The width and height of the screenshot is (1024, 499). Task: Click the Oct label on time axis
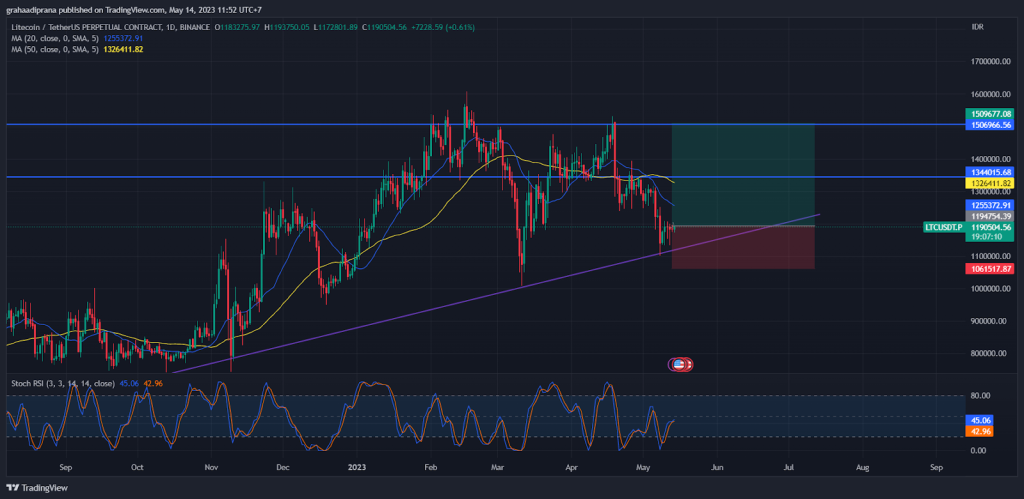pyautogui.click(x=137, y=468)
